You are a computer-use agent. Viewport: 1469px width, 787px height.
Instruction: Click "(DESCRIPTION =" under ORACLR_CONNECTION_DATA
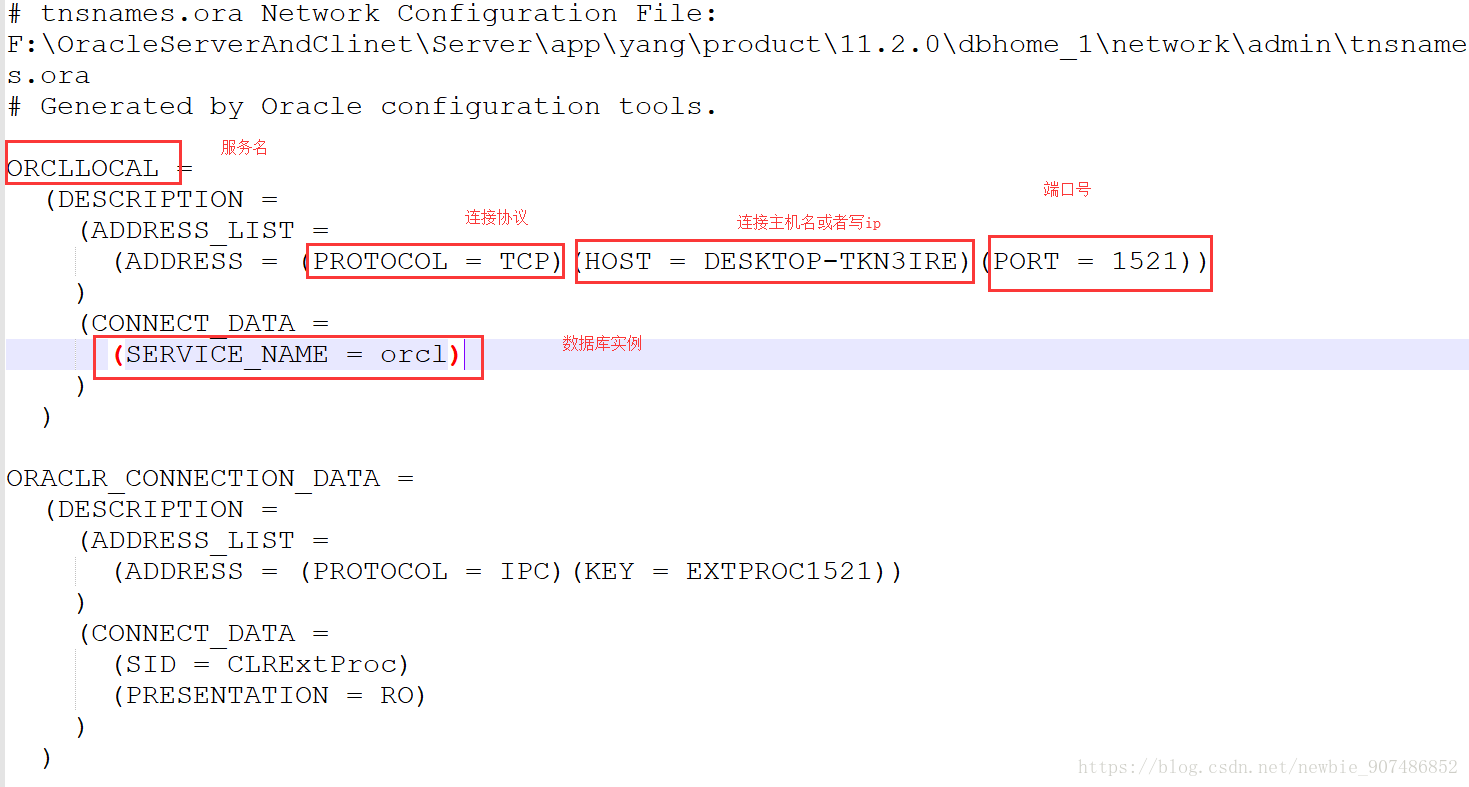(161, 510)
